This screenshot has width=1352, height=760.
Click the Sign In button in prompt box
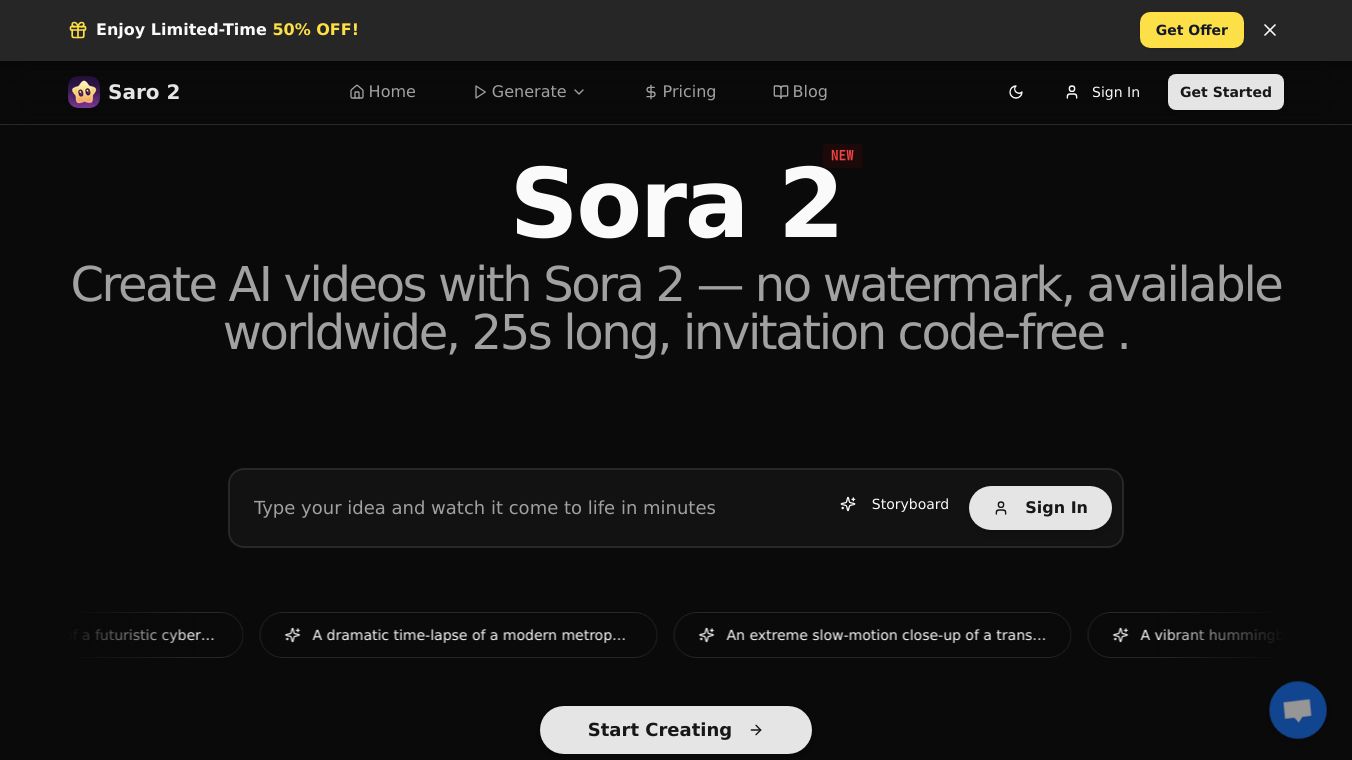point(1040,508)
